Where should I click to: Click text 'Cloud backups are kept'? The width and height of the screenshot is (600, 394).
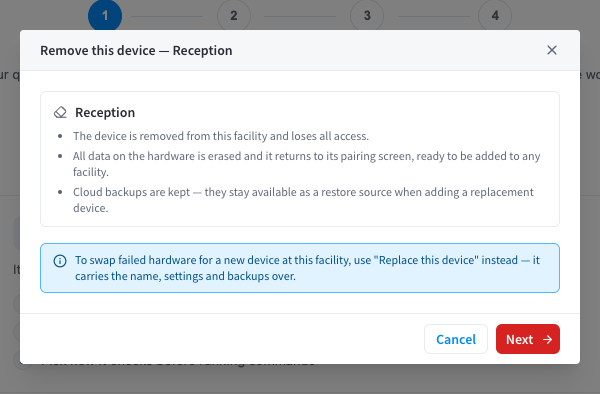tap(131, 192)
